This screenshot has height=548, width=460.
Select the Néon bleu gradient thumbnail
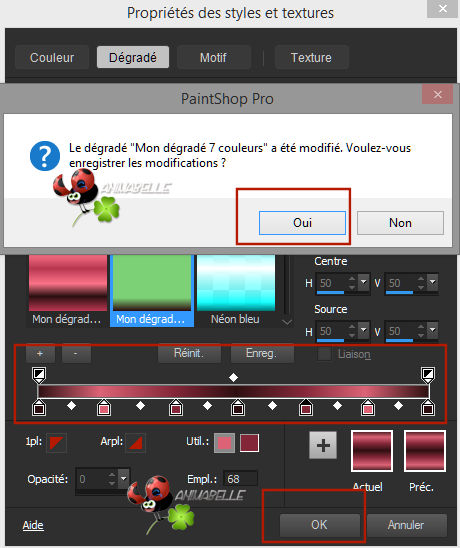tap(236, 290)
